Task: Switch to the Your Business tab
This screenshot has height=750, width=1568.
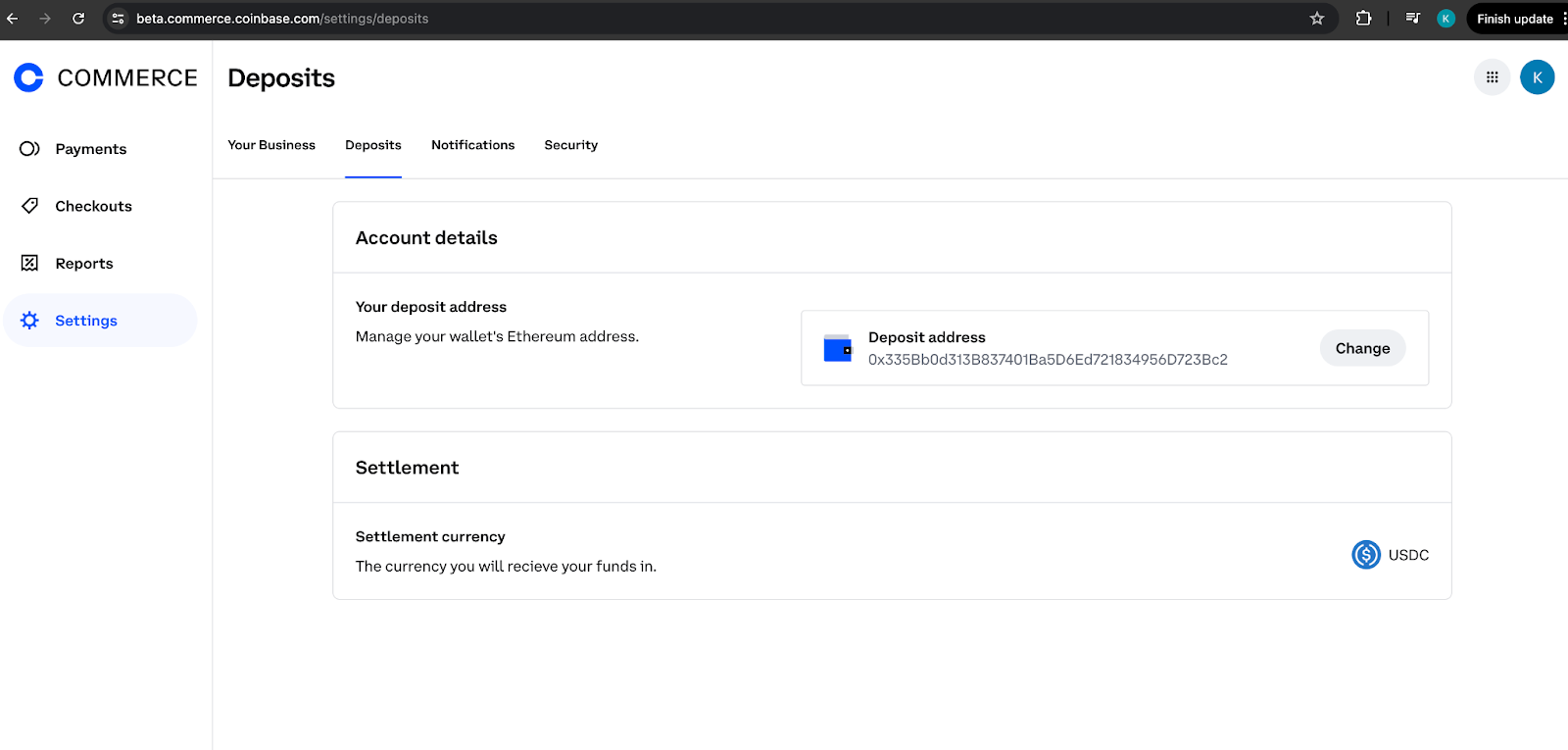Action: tap(271, 145)
